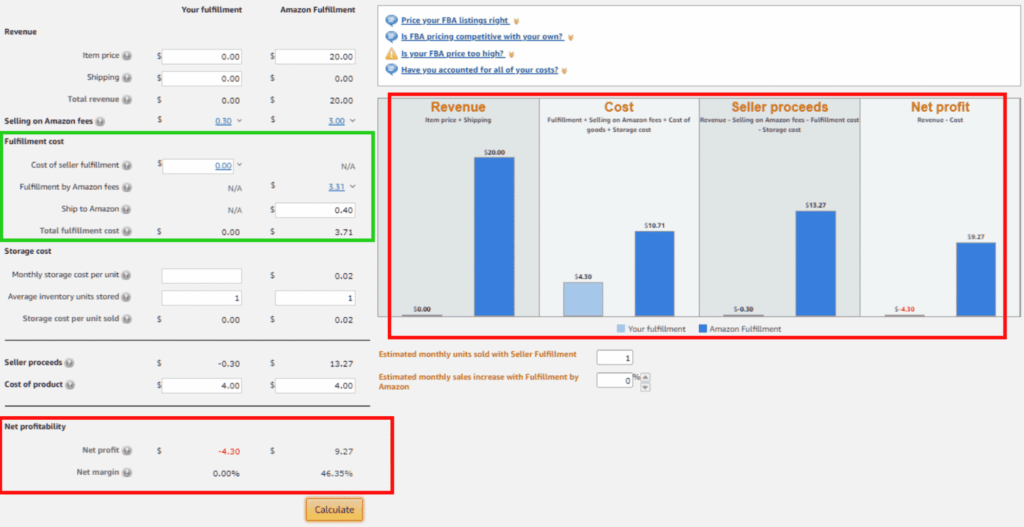Click the $20.00 Revenue bar in the chart
This screenshot has width=1024, height=527.
tap(494, 236)
